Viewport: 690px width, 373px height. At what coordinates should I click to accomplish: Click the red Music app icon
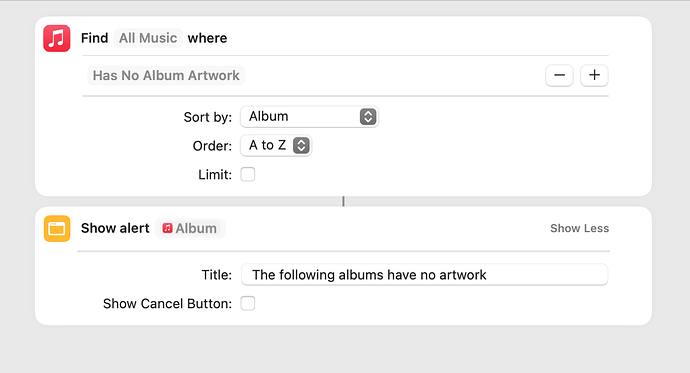point(57,38)
